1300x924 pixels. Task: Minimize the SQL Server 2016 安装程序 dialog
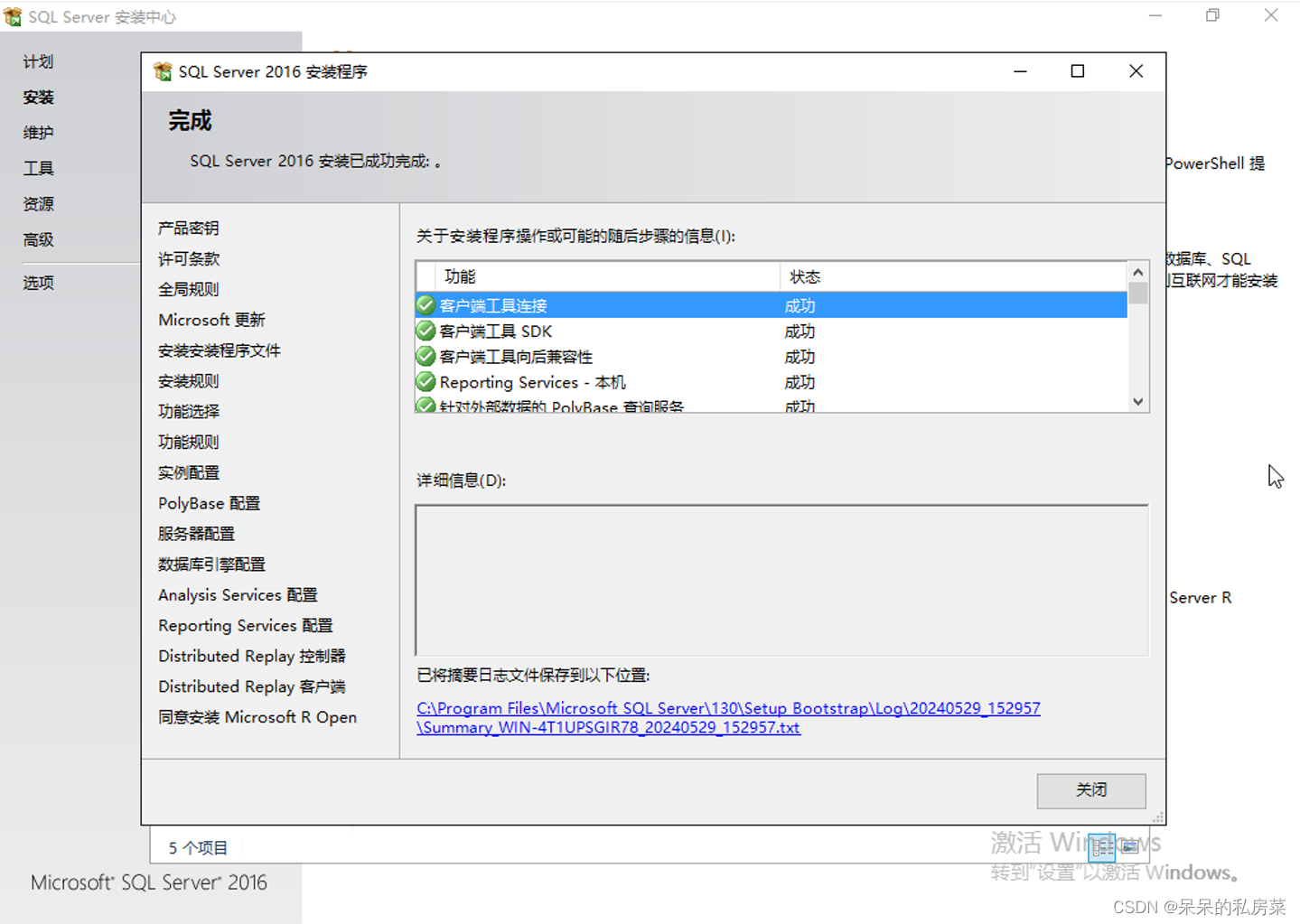pyautogui.click(x=1020, y=71)
